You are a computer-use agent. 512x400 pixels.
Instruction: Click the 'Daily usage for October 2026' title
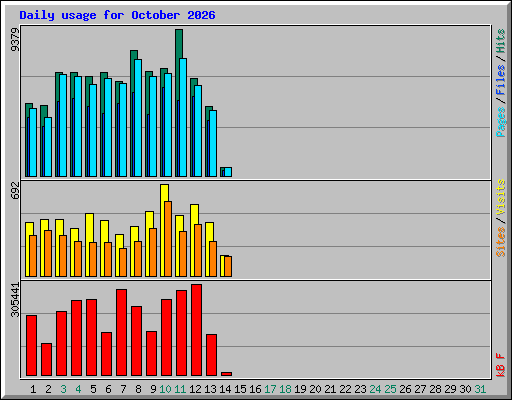click(x=117, y=15)
